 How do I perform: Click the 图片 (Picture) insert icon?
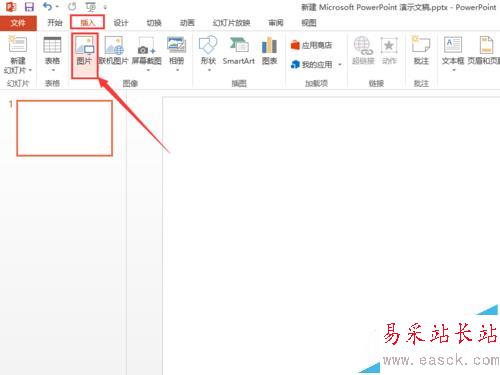tap(84, 45)
